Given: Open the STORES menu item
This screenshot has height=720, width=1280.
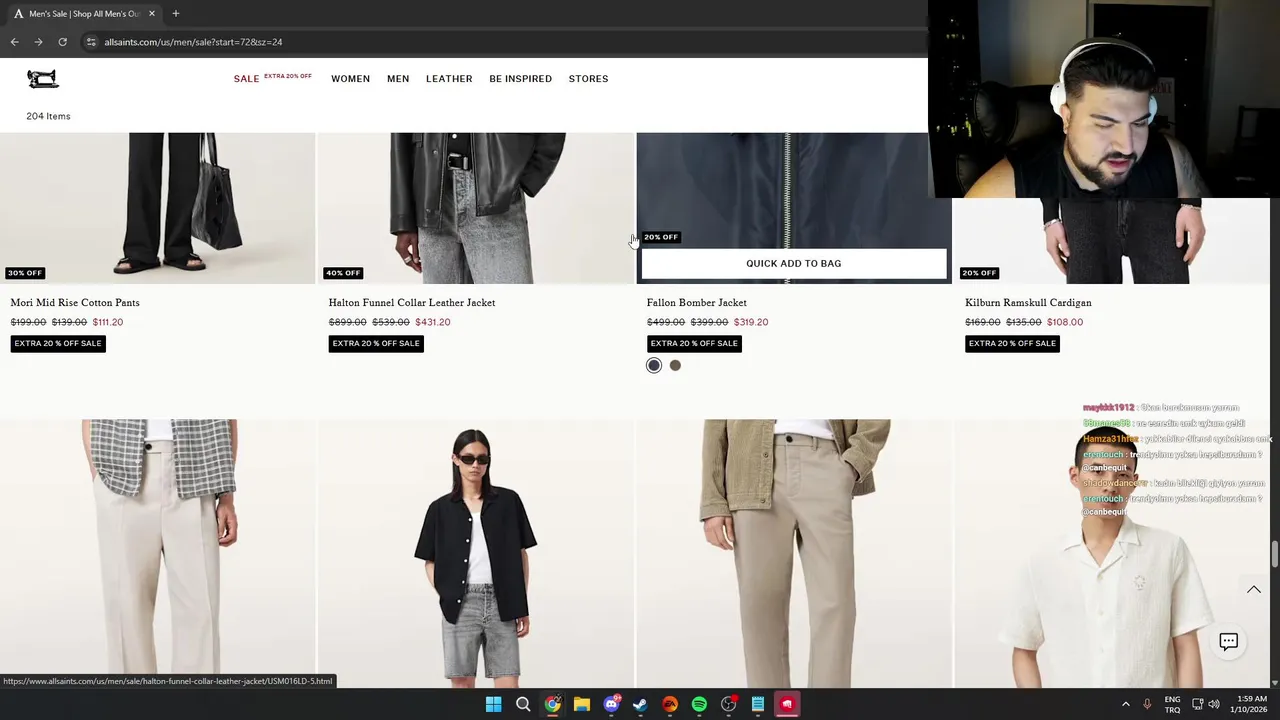Looking at the screenshot, I should [x=588, y=79].
